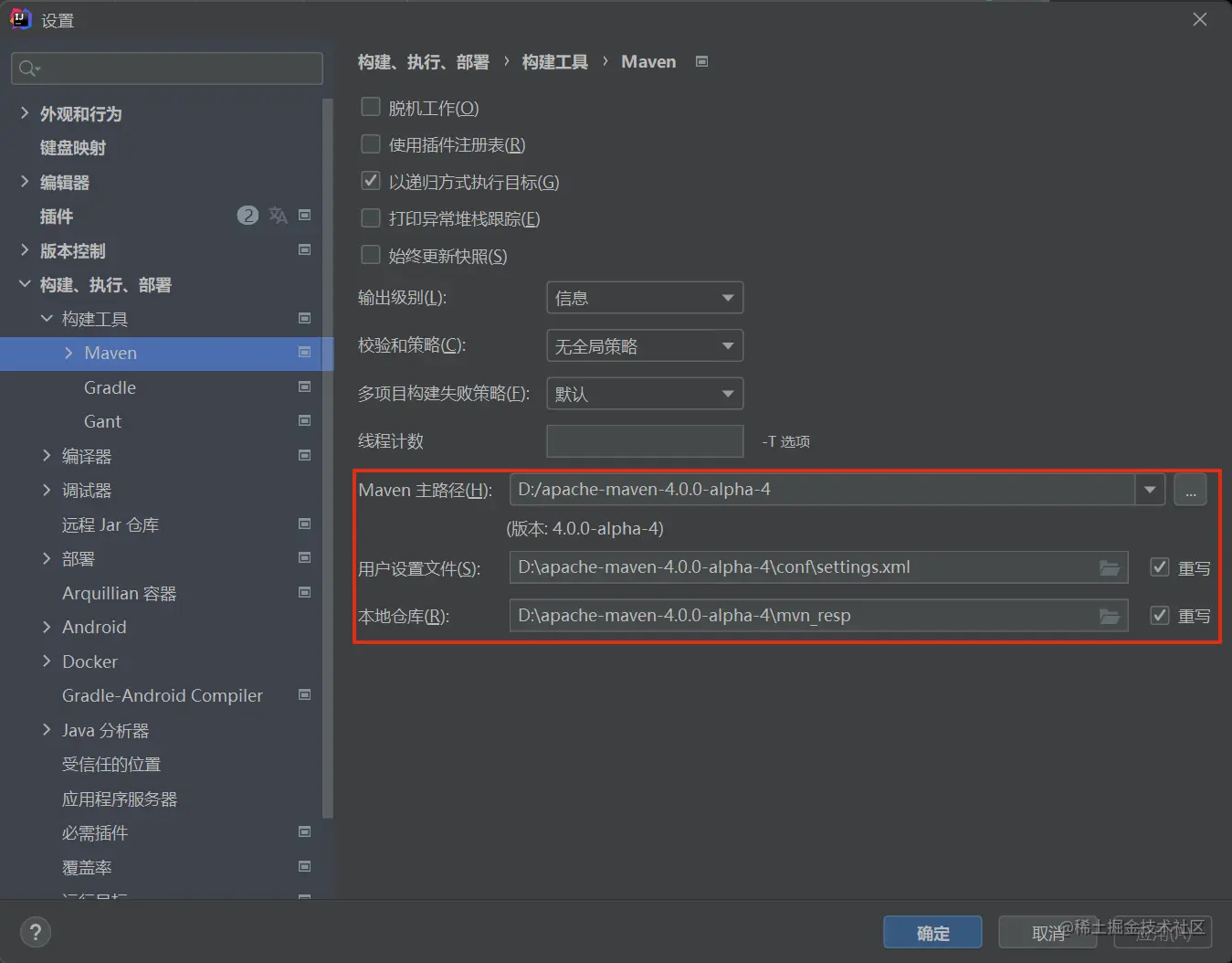
Task: Open Maven 主路径 dropdown arrow
Action: [1150, 490]
